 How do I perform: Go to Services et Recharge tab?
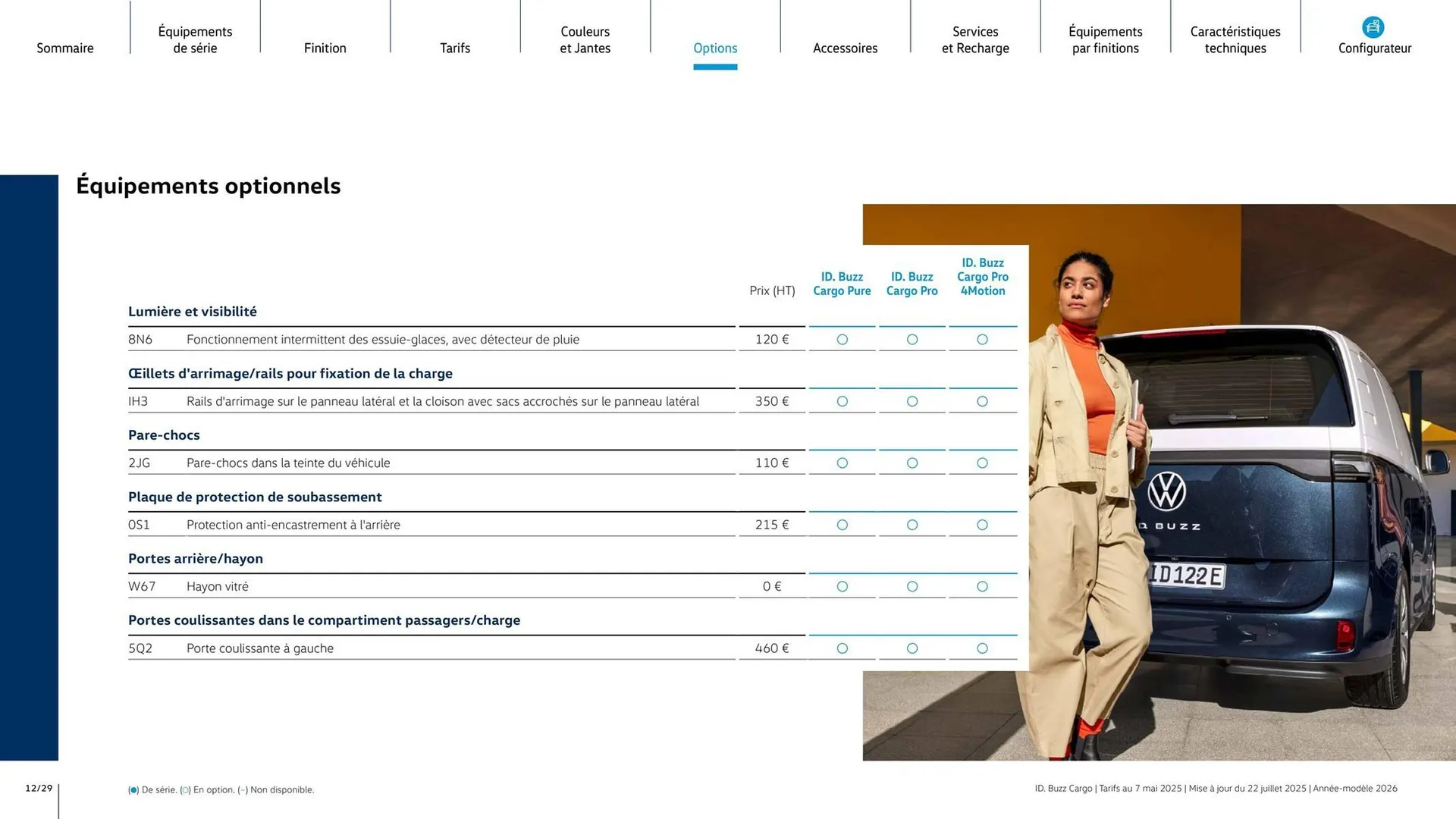(x=975, y=39)
